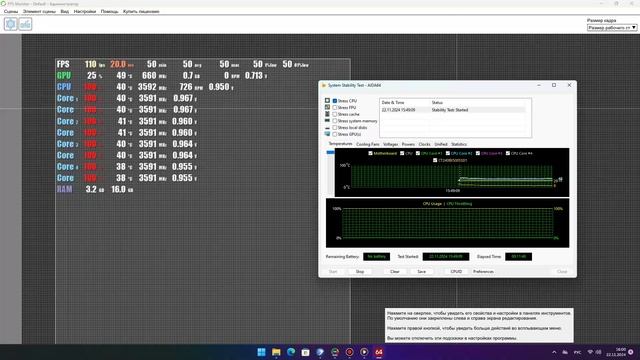Screen dimensions: 640x360
Task: Select the RAM row in the overlay
Action: coord(95,189)
